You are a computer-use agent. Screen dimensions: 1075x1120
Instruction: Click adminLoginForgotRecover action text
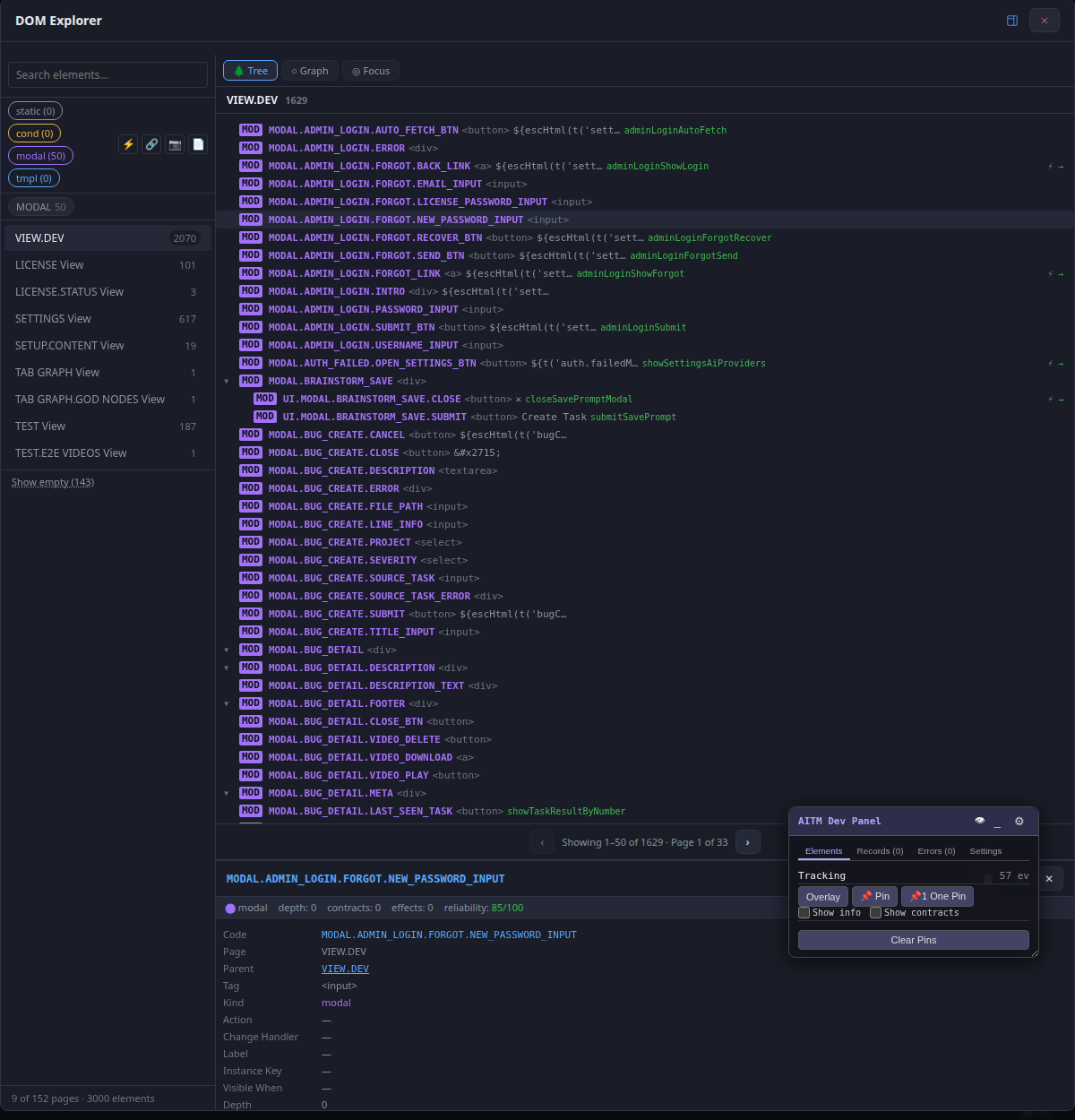[x=709, y=238]
